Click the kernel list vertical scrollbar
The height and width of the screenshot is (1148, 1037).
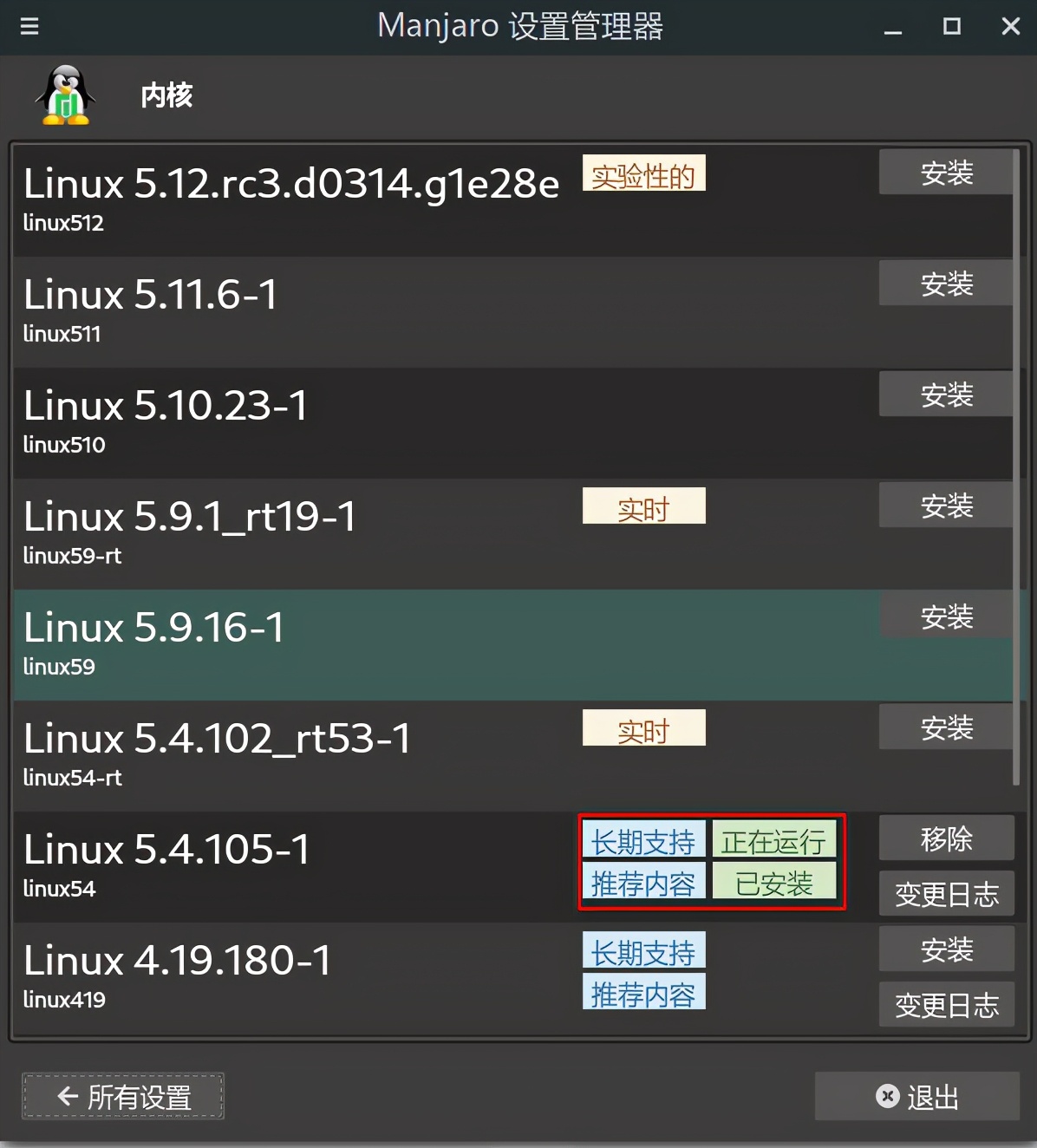point(1017,466)
